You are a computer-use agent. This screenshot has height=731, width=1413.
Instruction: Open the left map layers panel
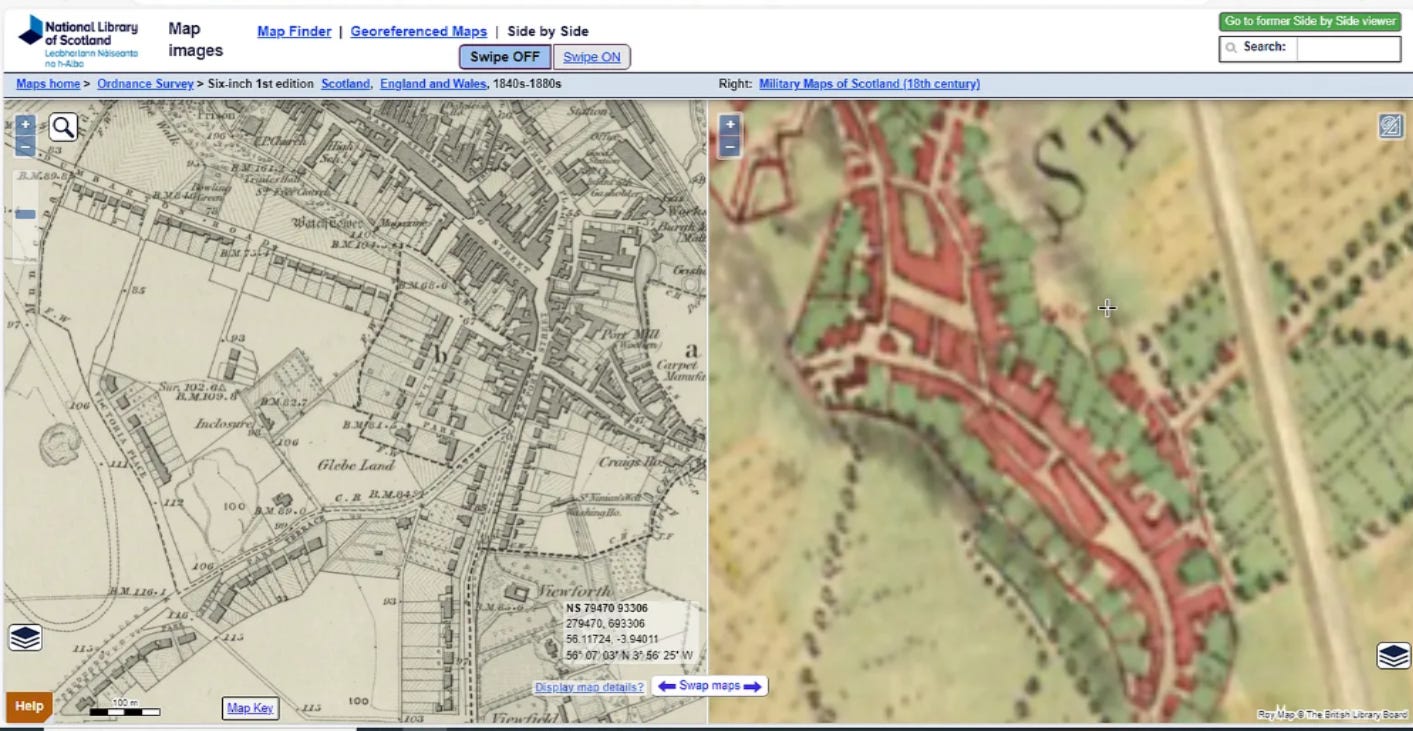pos(25,637)
